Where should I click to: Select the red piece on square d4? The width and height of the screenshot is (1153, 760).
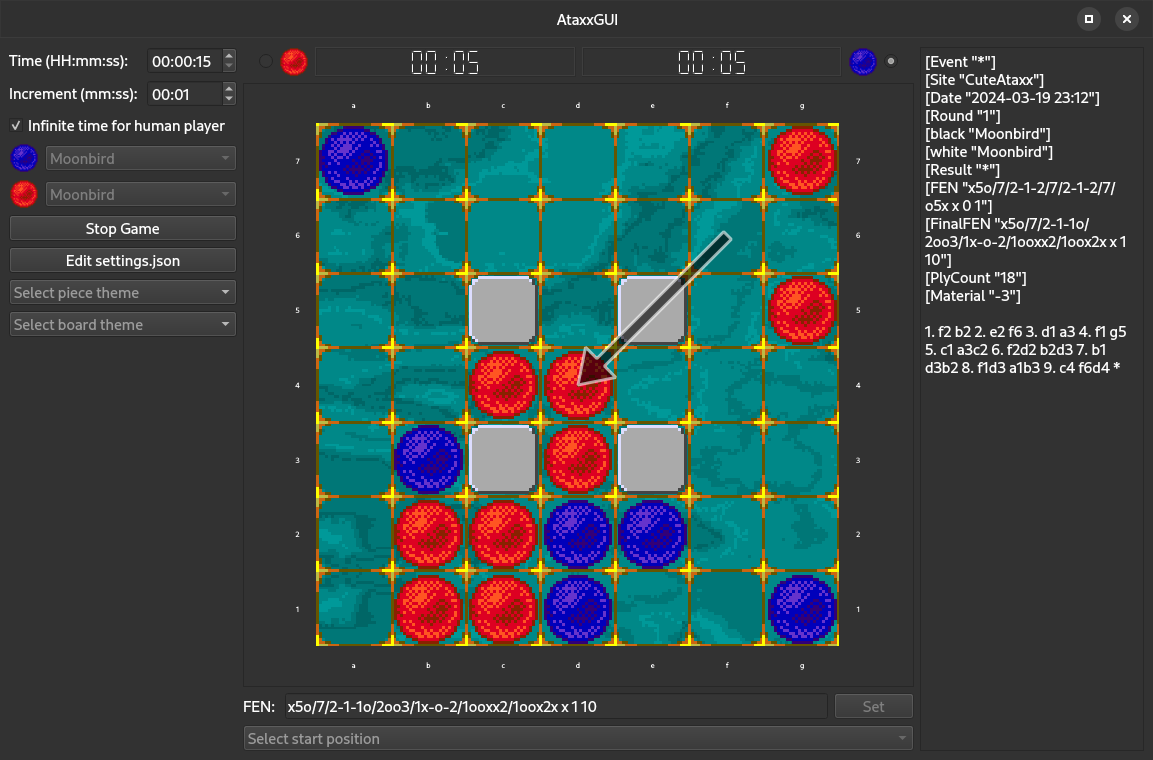click(x=578, y=385)
